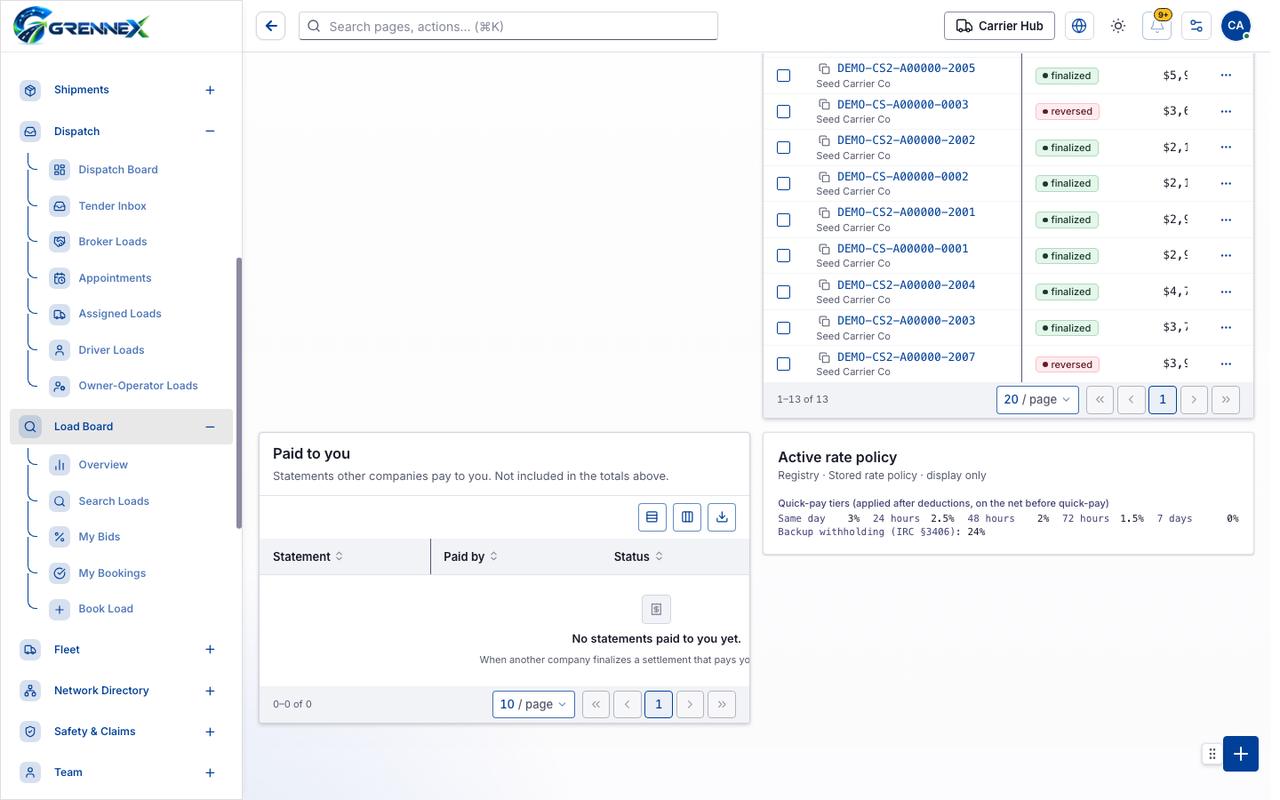The width and height of the screenshot is (1280, 800).
Task: Open row actions for DEMO-CS-A00000-0001
Action: 1226,255
